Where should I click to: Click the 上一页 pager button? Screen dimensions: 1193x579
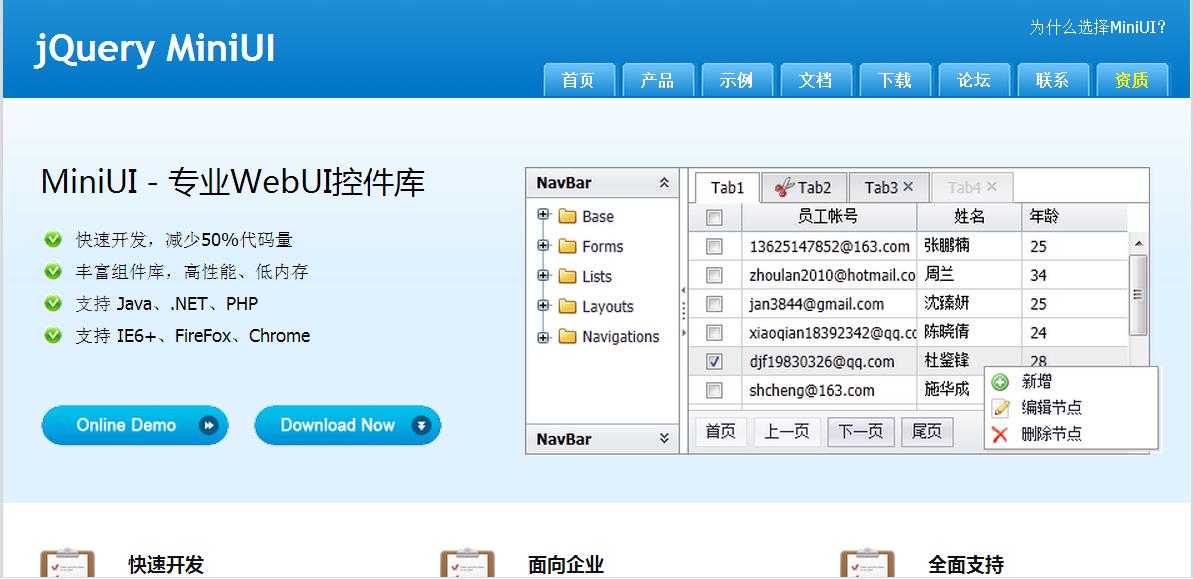(787, 432)
